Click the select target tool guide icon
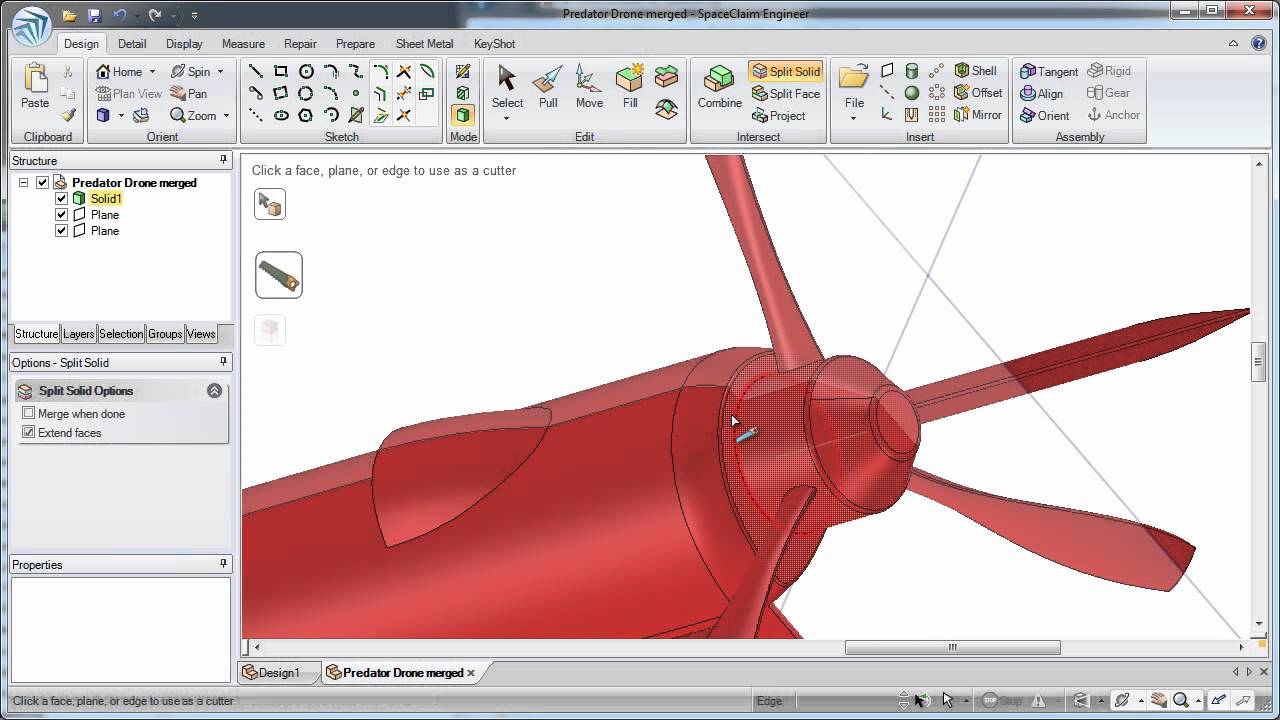The width and height of the screenshot is (1280, 720). tap(270, 204)
